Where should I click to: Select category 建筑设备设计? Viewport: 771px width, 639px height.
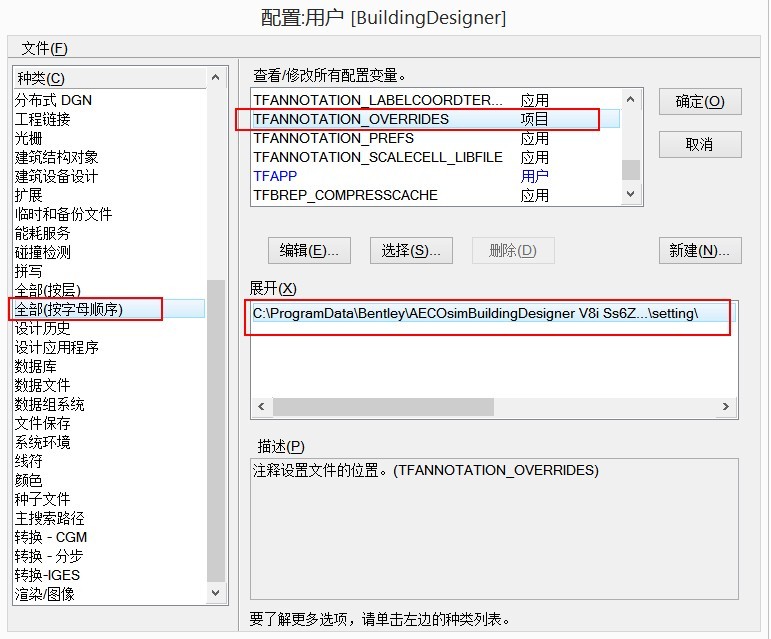[109, 176]
